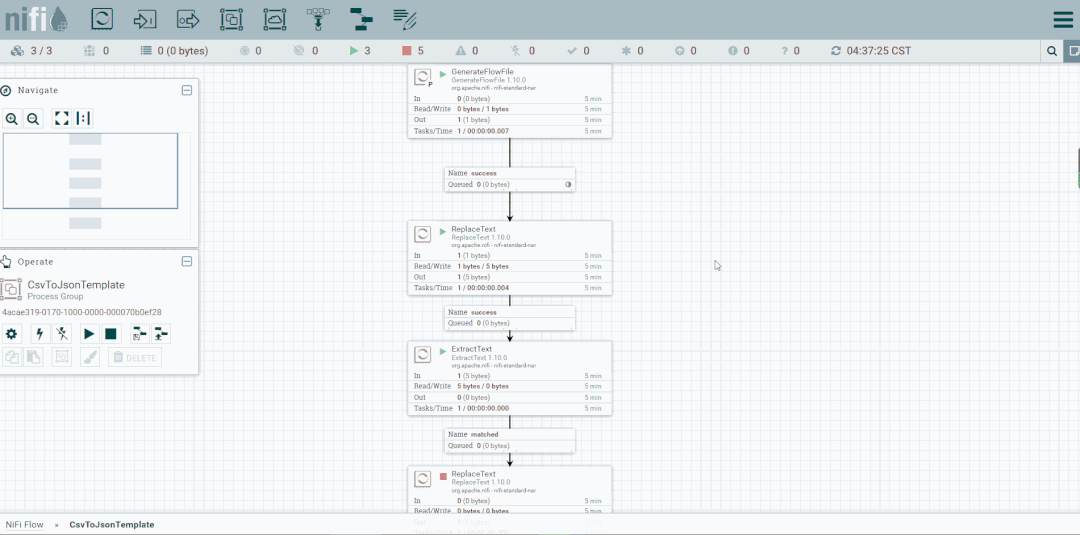Select the Input Port toolbar icon
Viewport: 1080px width, 535px height.
pos(145,19)
